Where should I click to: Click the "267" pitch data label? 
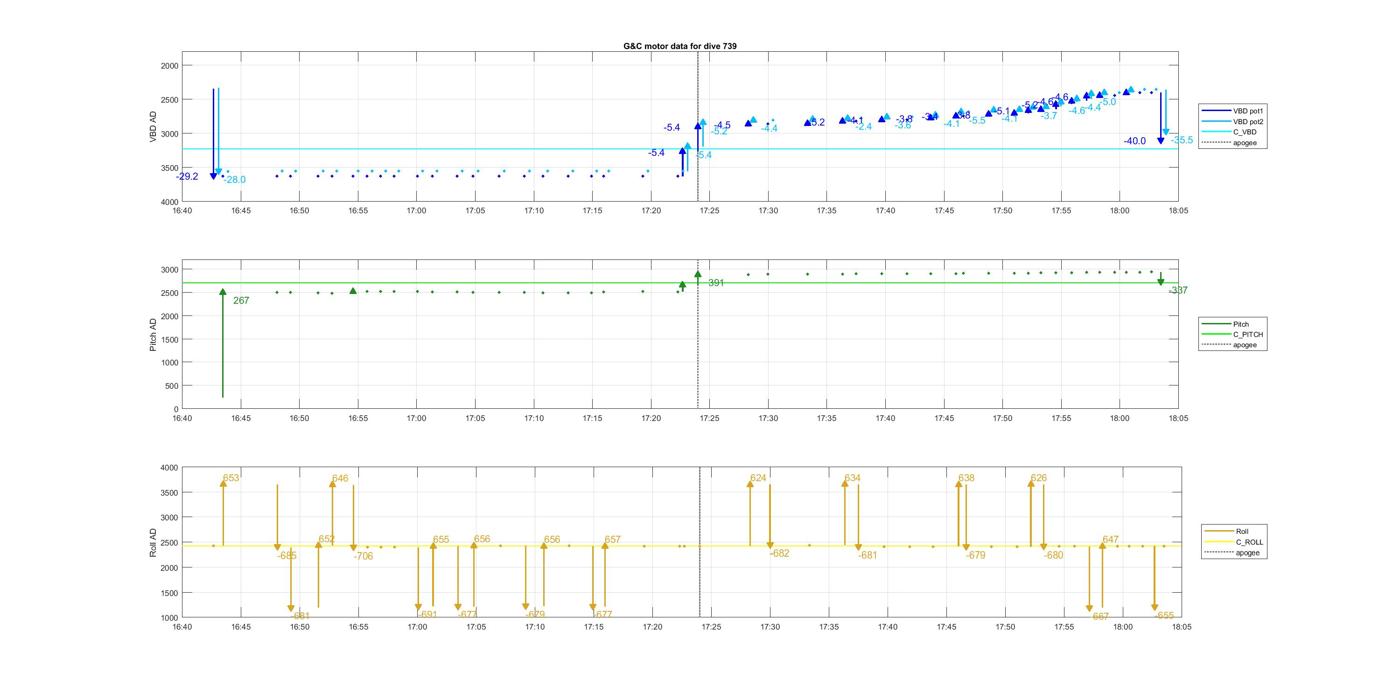(241, 300)
